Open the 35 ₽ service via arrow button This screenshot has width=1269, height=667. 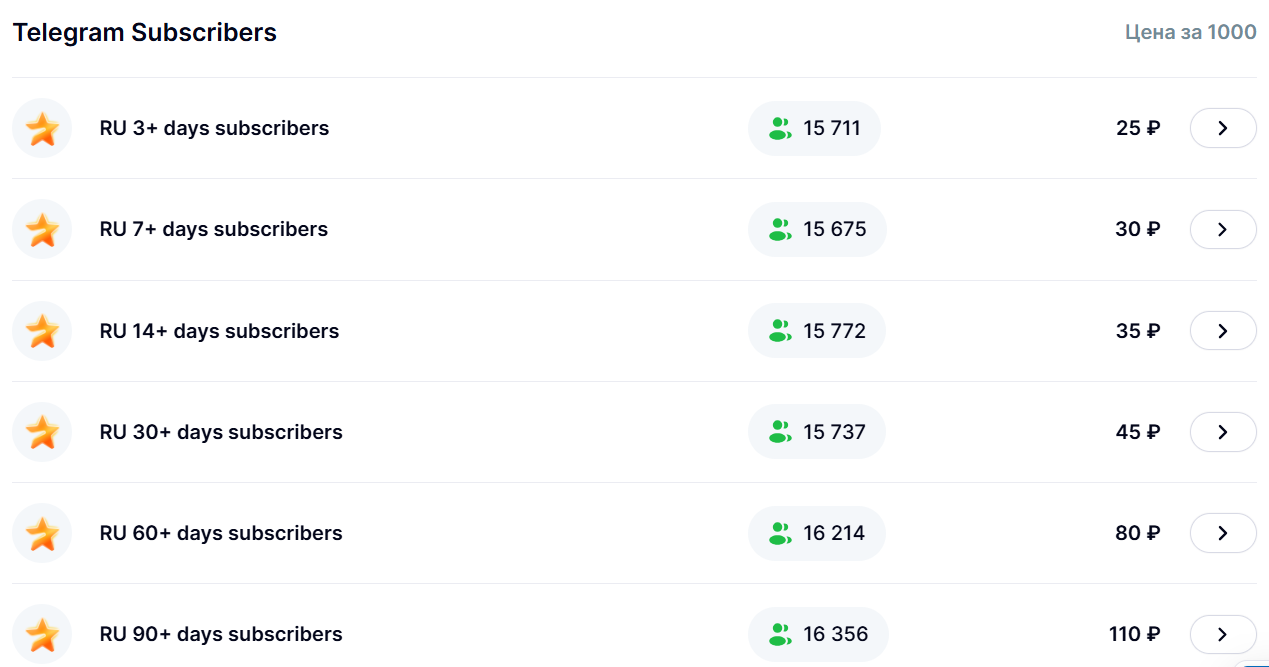coord(1223,331)
